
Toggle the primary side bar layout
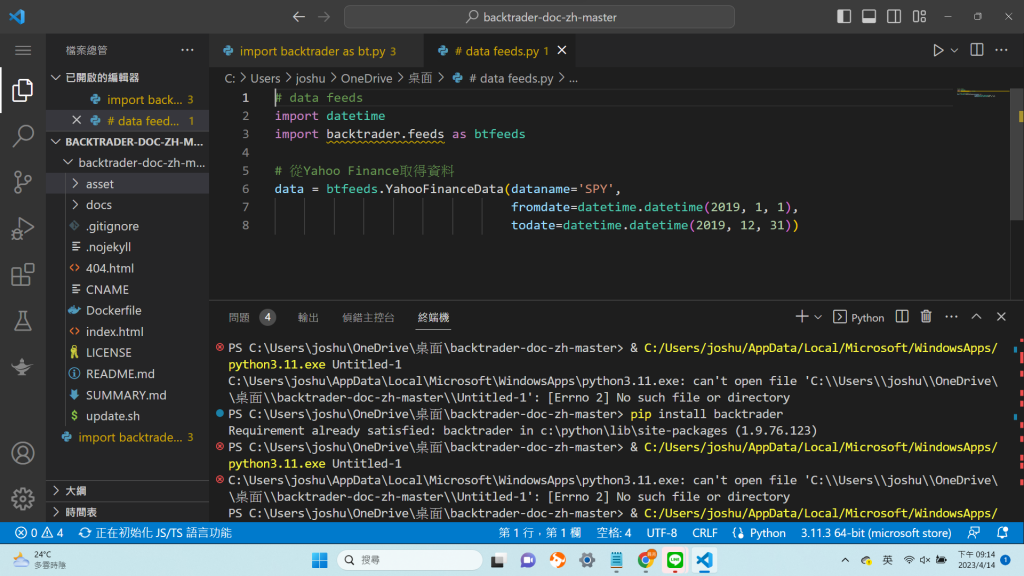(x=844, y=17)
